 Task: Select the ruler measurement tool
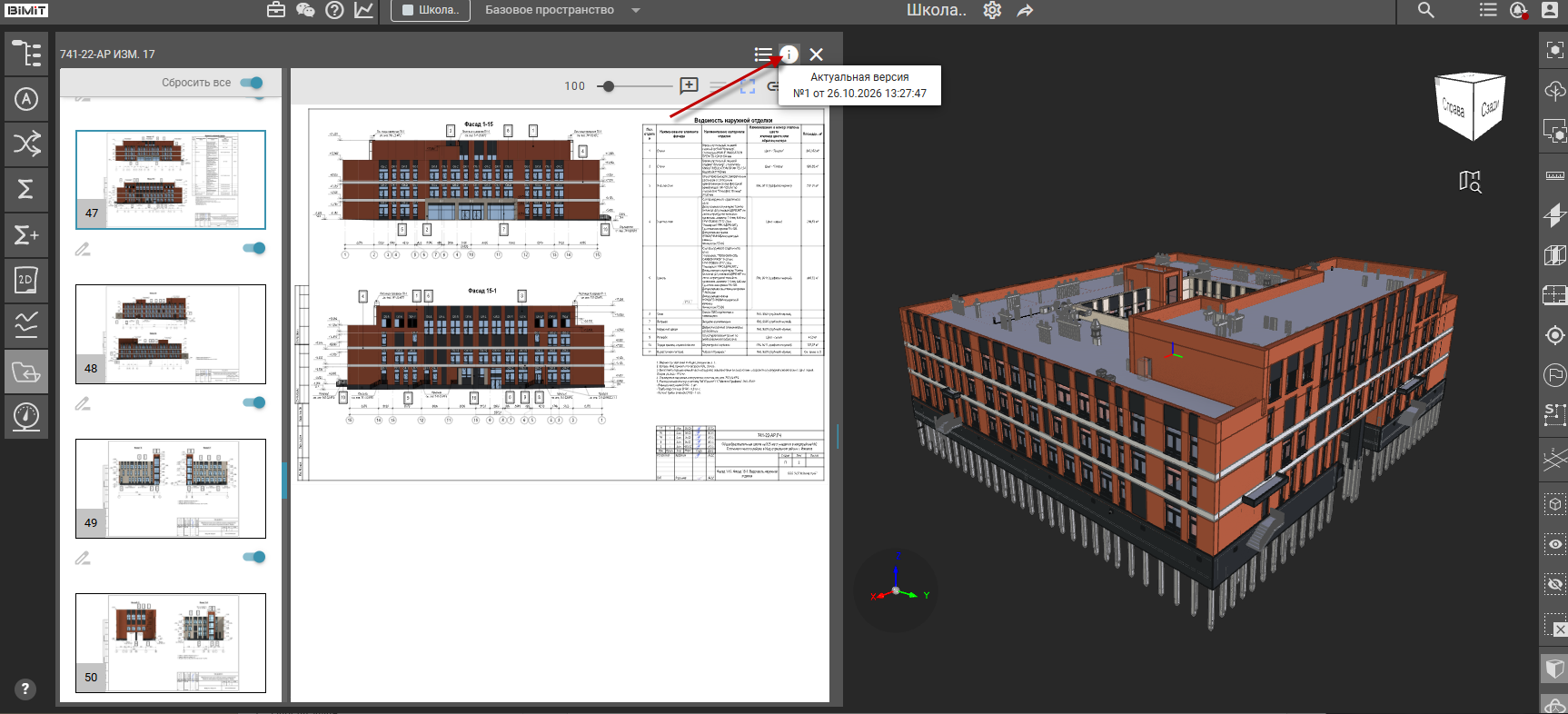tap(1554, 175)
